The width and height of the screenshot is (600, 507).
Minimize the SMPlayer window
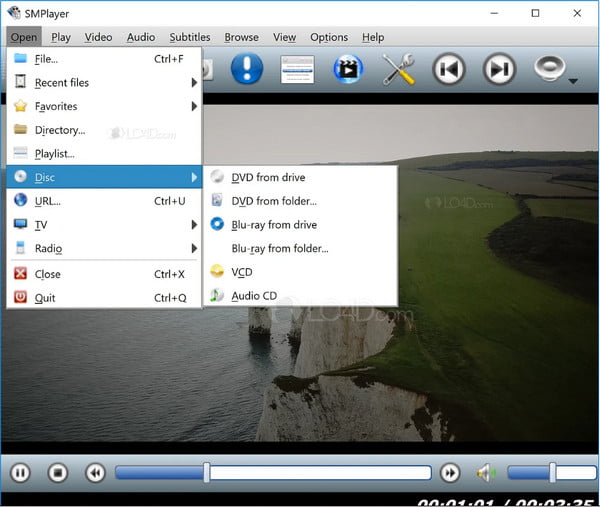coord(494,13)
